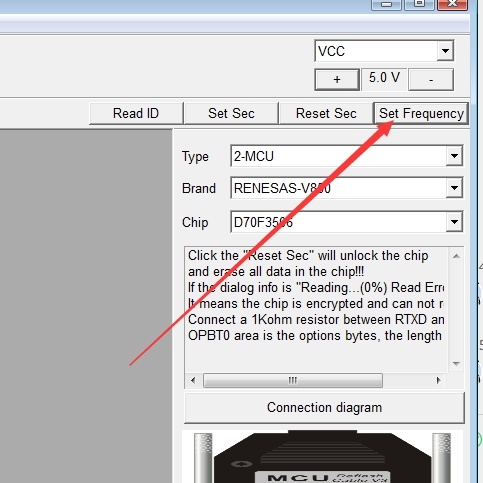
Task: Click the Set Sec button
Action: [x=231, y=113]
